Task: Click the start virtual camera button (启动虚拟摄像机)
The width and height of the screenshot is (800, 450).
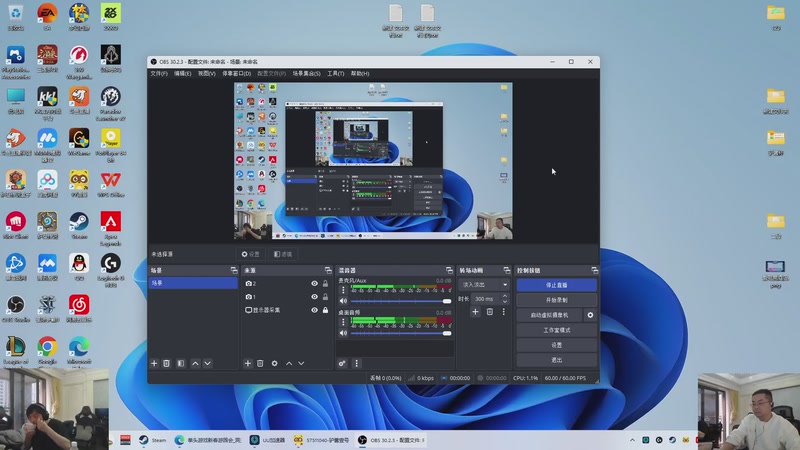Action: click(549, 315)
